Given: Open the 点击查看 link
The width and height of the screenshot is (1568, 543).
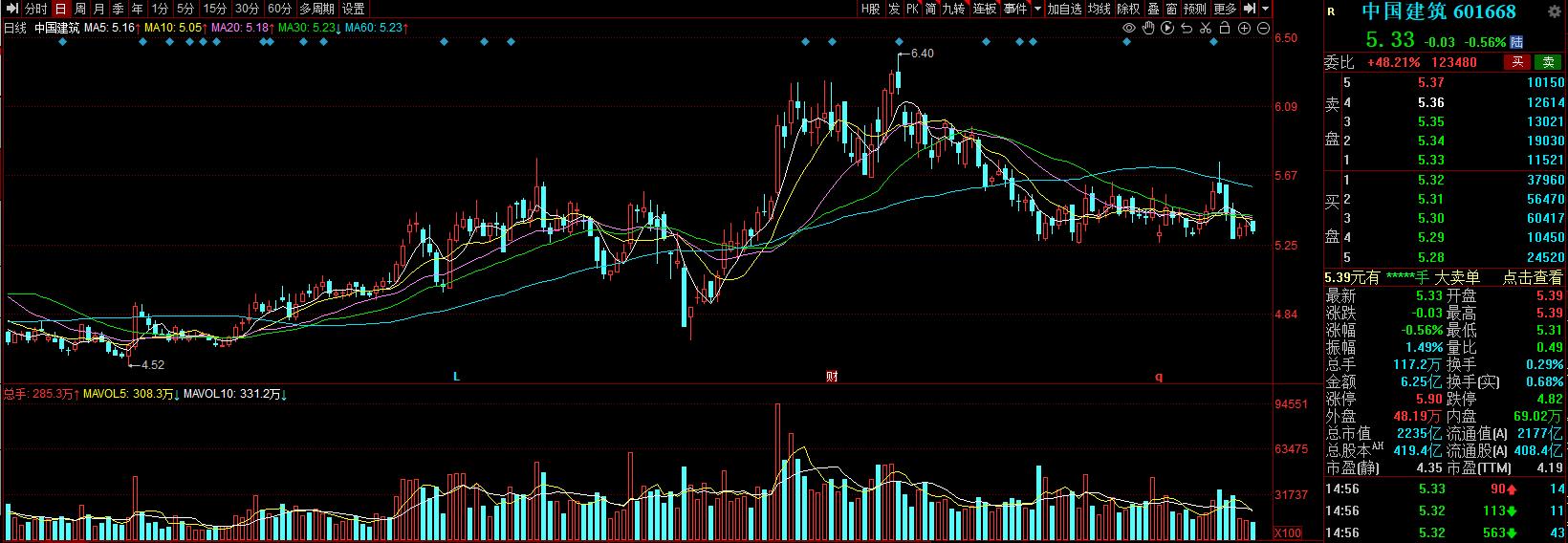Looking at the screenshot, I should tap(1533, 277).
